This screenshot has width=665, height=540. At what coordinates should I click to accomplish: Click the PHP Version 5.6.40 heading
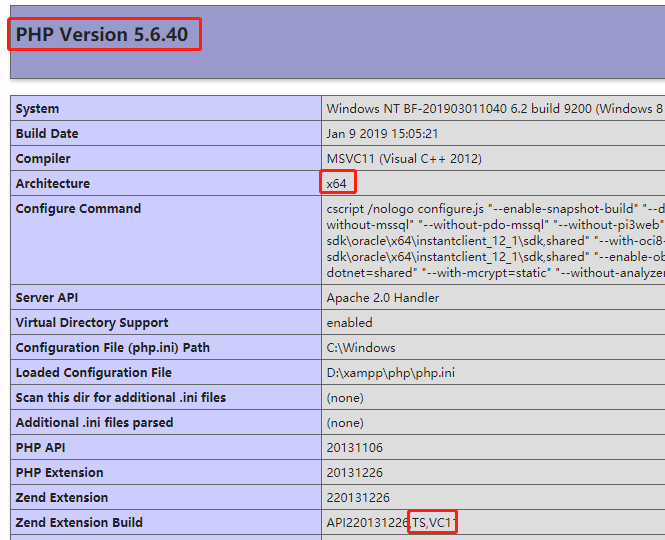click(101, 34)
